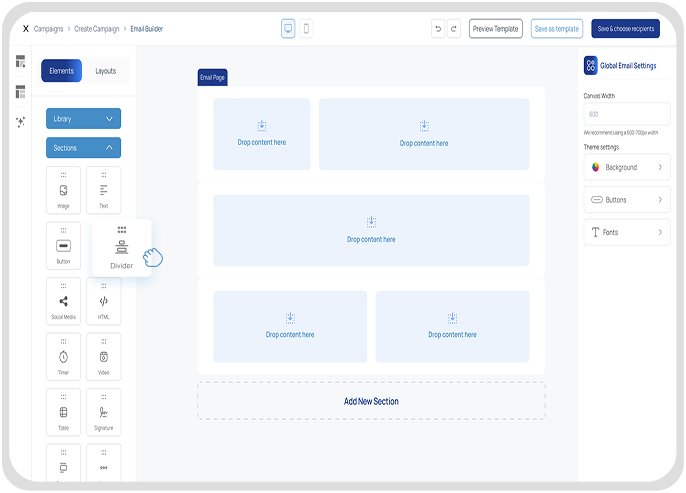The height and width of the screenshot is (493, 686).
Task: Open the sparkle AI icon in left rail
Action: tap(21, 122)
